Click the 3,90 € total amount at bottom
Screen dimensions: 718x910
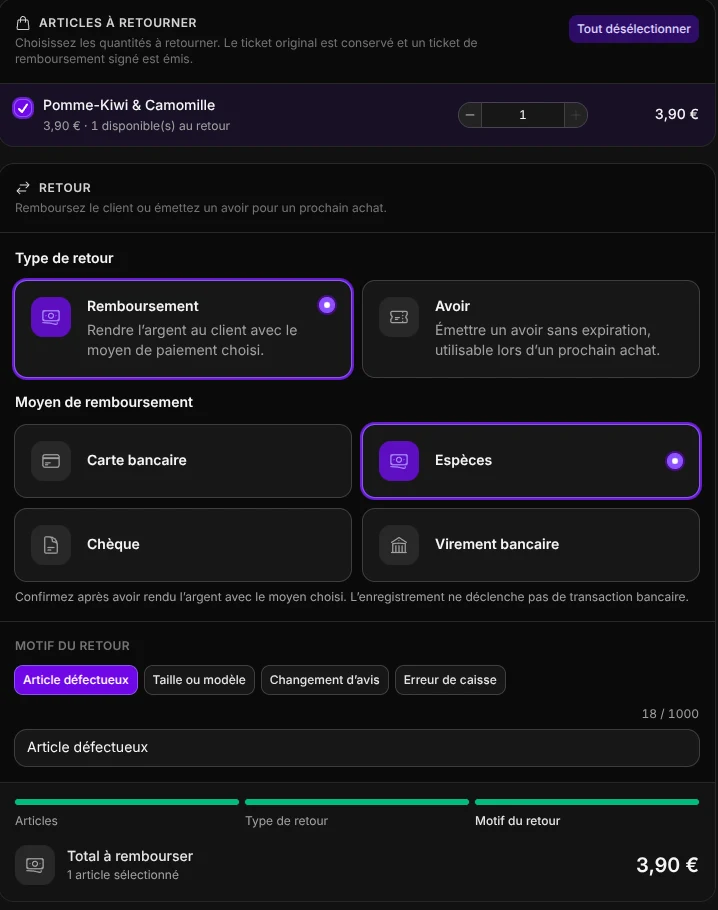pyautogui.click(x=667, y=865)
